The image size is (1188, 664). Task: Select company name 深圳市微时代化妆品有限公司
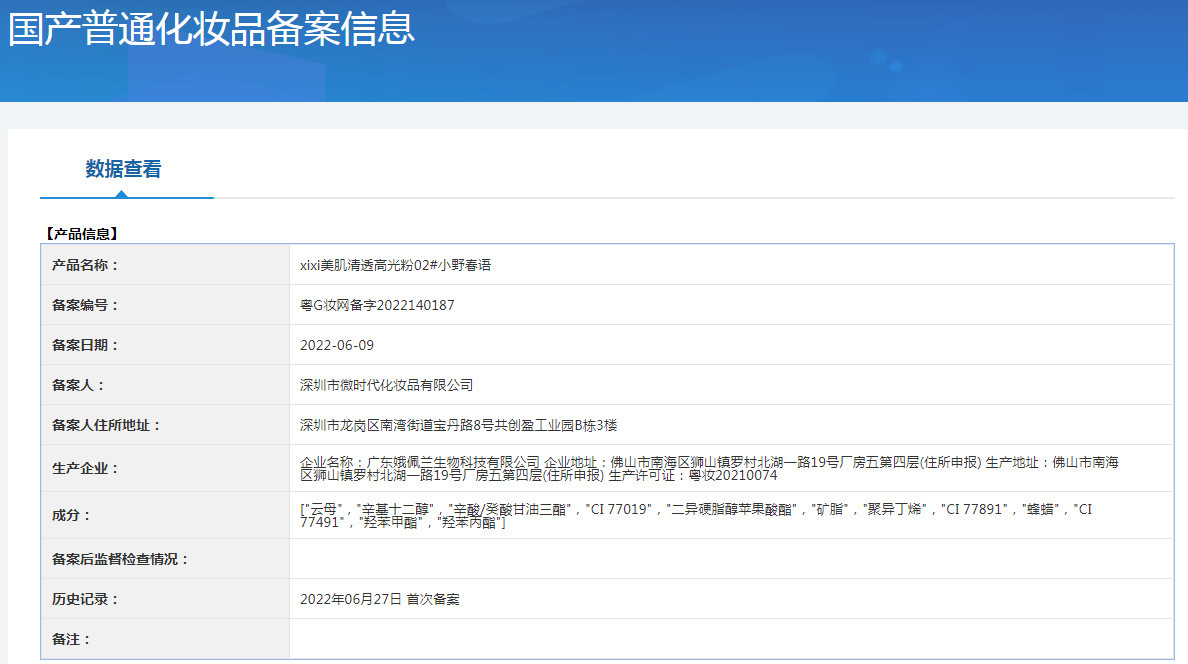point(386,385)
